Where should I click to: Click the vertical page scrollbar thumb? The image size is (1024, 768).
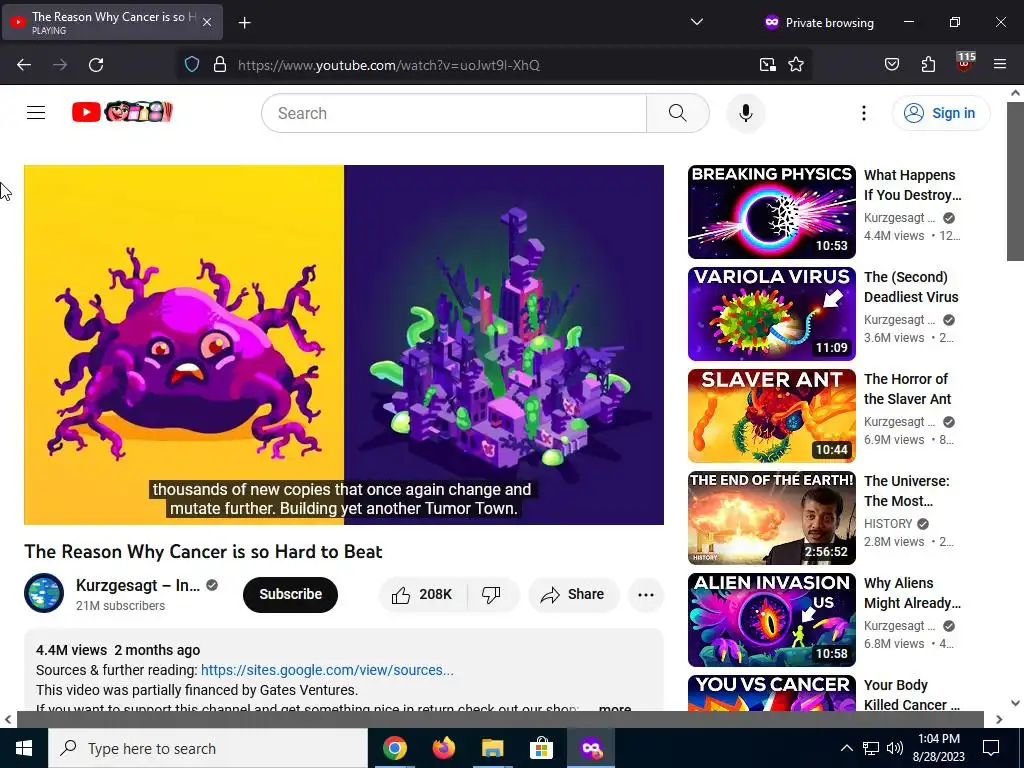coord(1015,182)
